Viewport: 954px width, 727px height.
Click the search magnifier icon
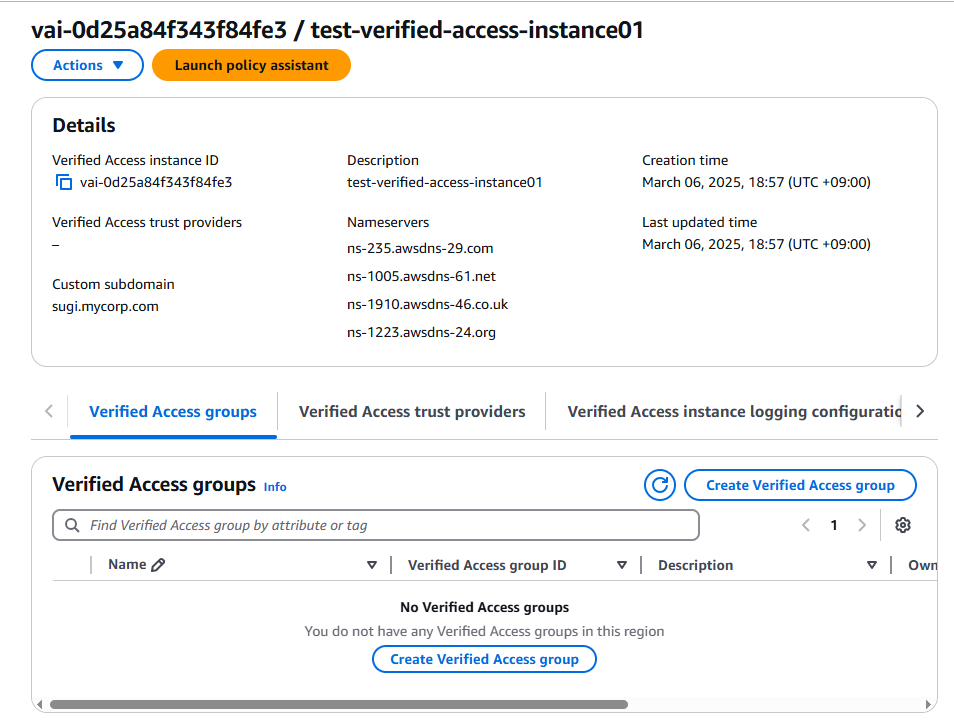pos(72,525)
